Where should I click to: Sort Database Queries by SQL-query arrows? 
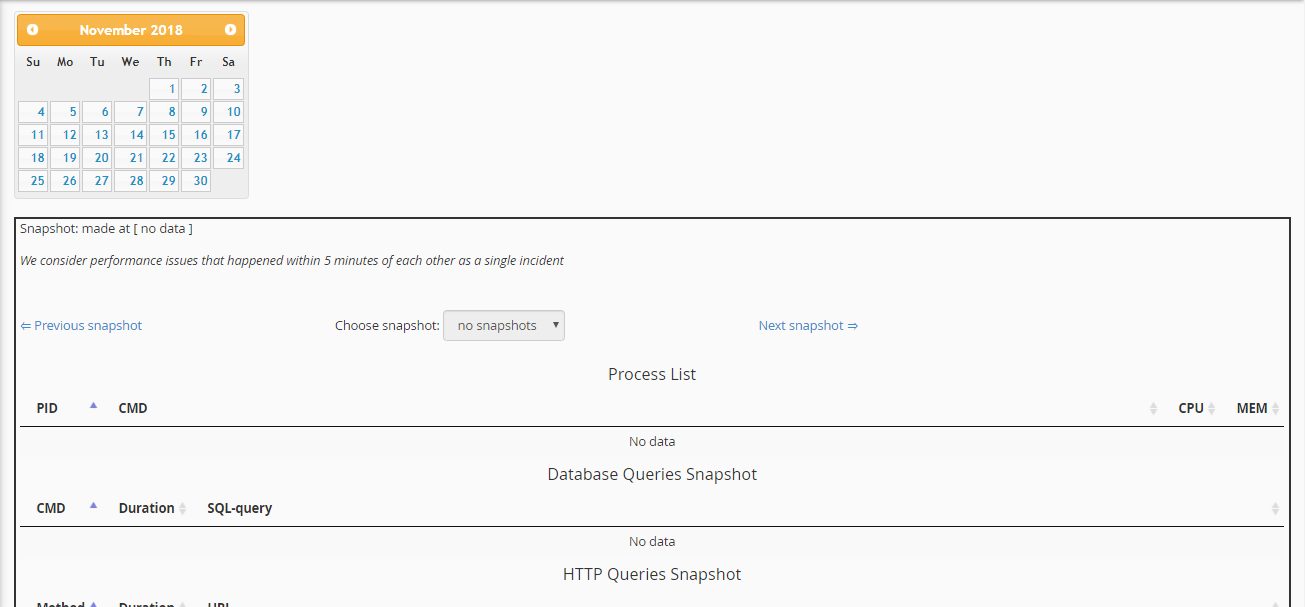(x=1275, y=508)
